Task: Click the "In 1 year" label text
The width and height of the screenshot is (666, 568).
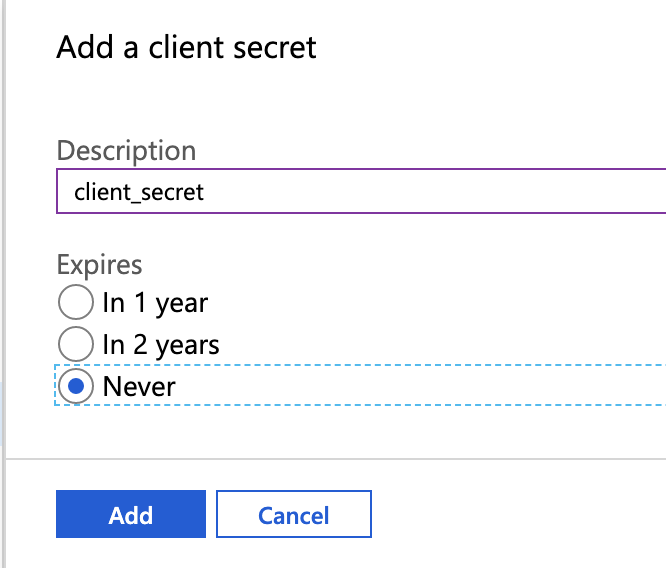Action: (x=155, y=302)
